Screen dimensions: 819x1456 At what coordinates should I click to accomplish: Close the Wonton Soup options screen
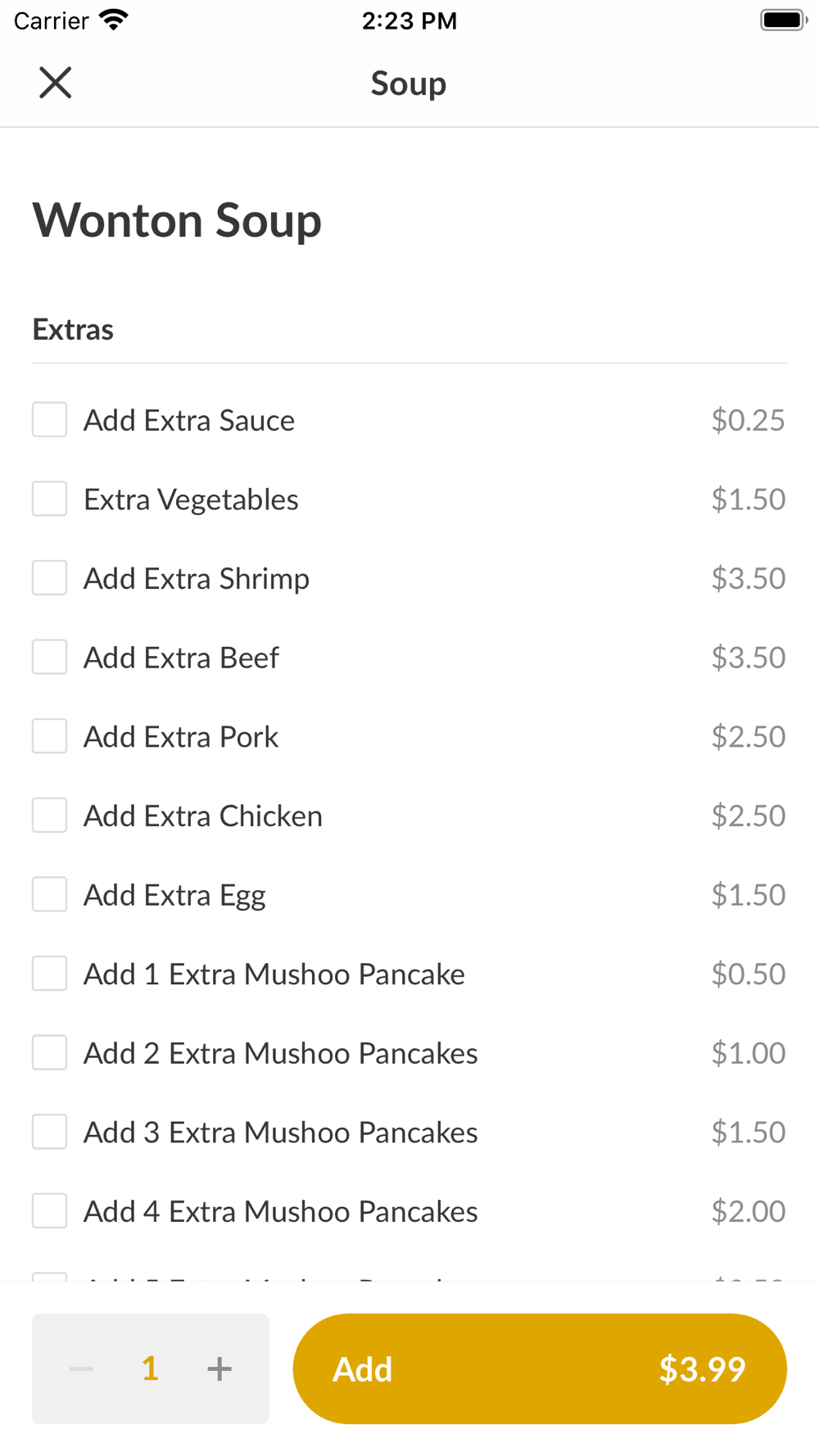[56, 83]
